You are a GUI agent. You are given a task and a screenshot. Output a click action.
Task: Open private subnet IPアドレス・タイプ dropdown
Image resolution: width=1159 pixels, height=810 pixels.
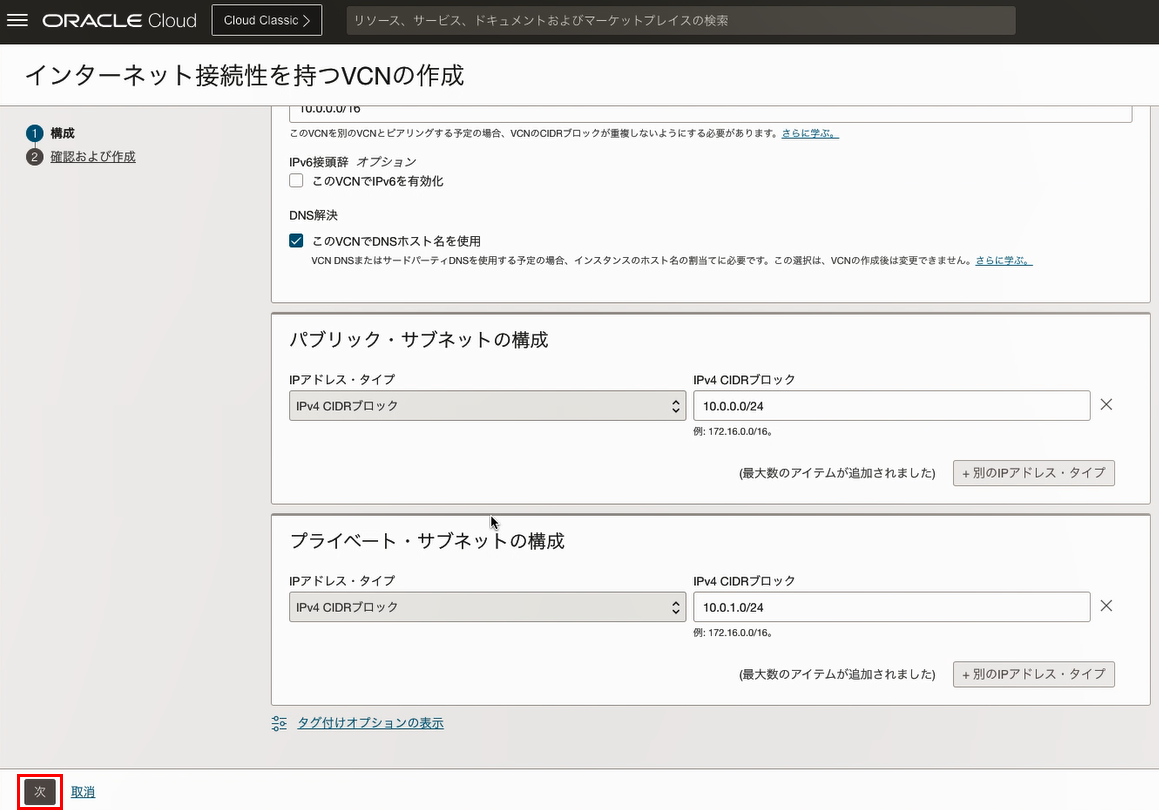pos(486,606)
